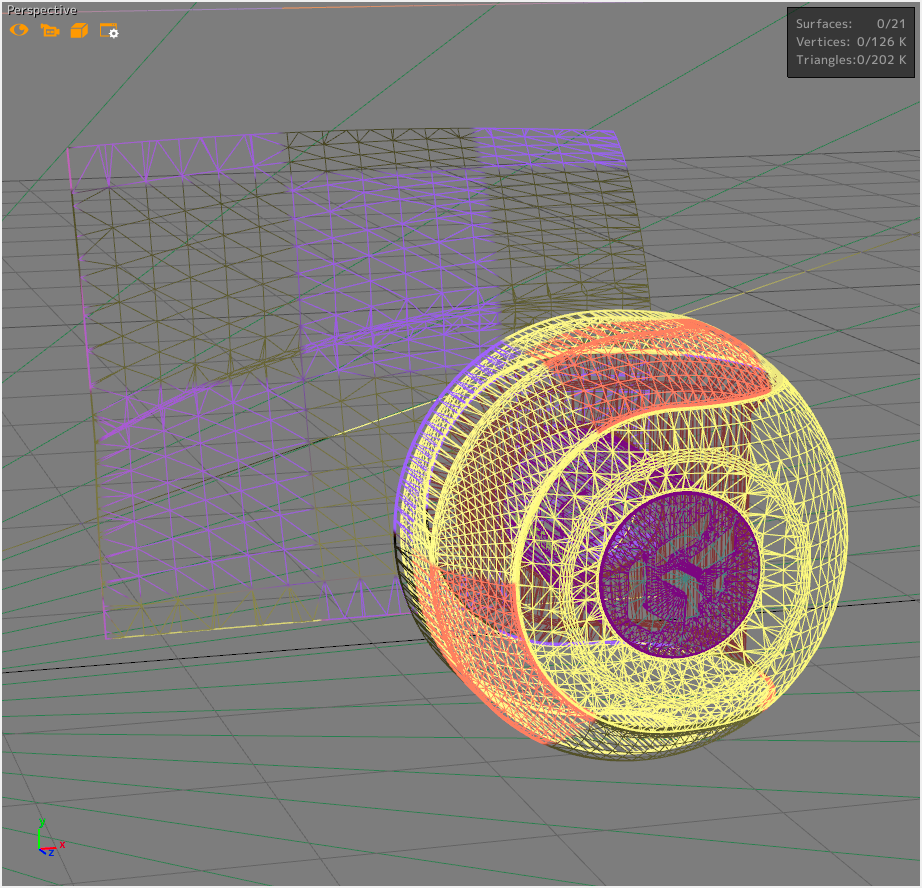Viewport: 922px width, 888px height.
Task: Open the viewport display settings gear icon
Action: click(110, 32)
